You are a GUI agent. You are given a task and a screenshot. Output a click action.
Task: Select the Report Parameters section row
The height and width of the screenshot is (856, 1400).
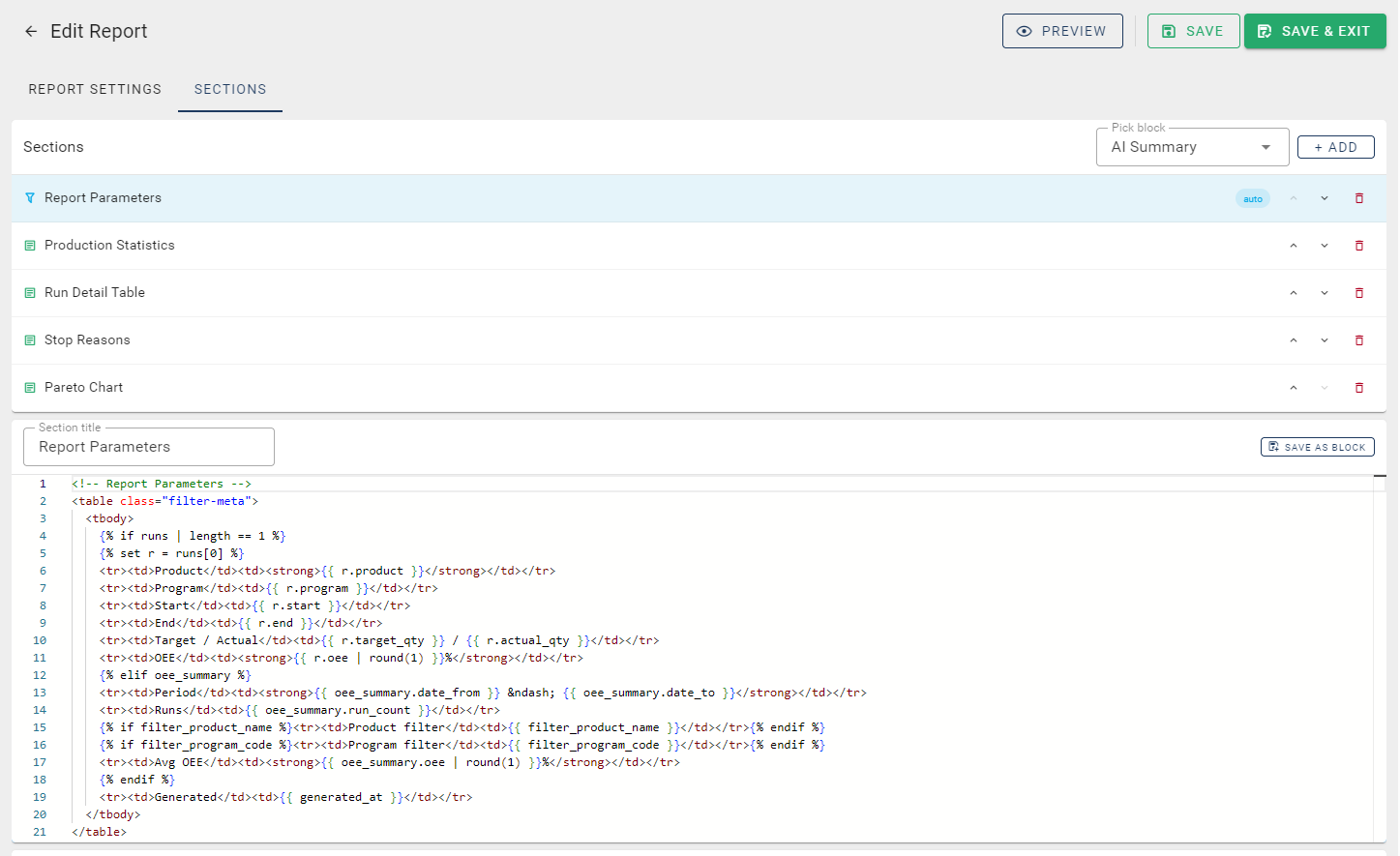pos(699,198)
